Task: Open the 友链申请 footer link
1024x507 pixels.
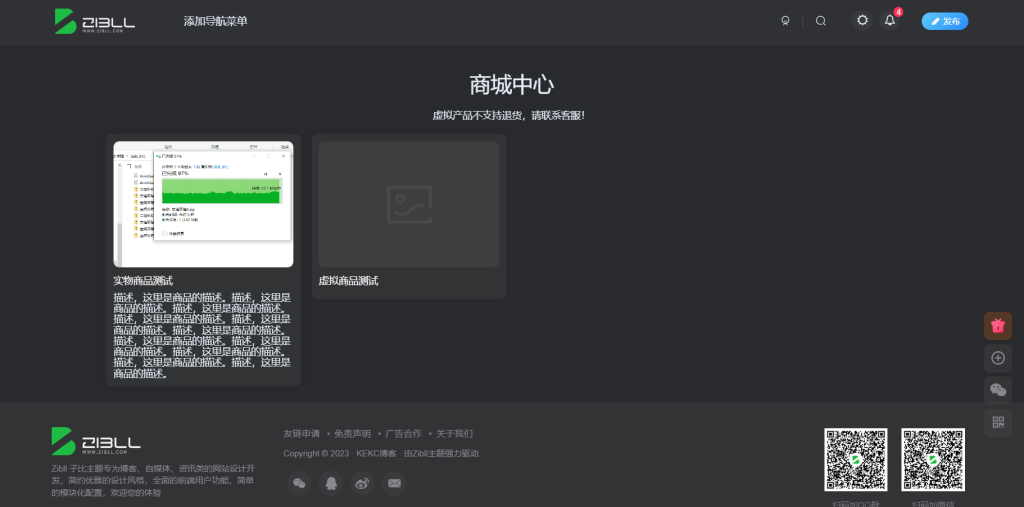Action: click(302, 434)
